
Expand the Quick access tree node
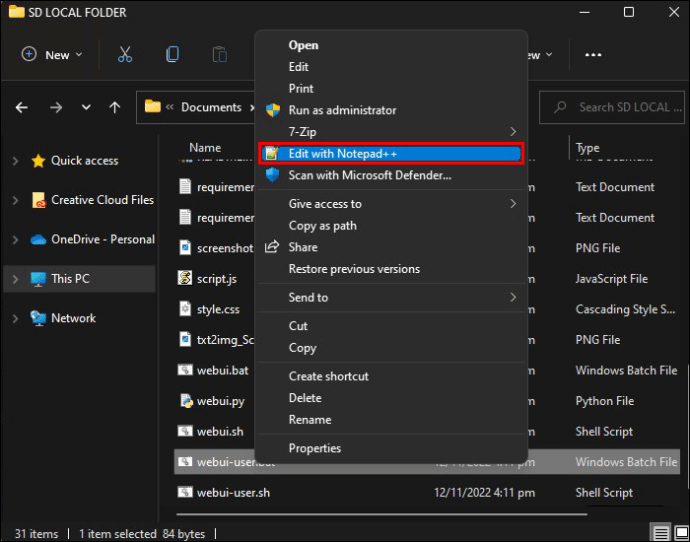point(15,161)
